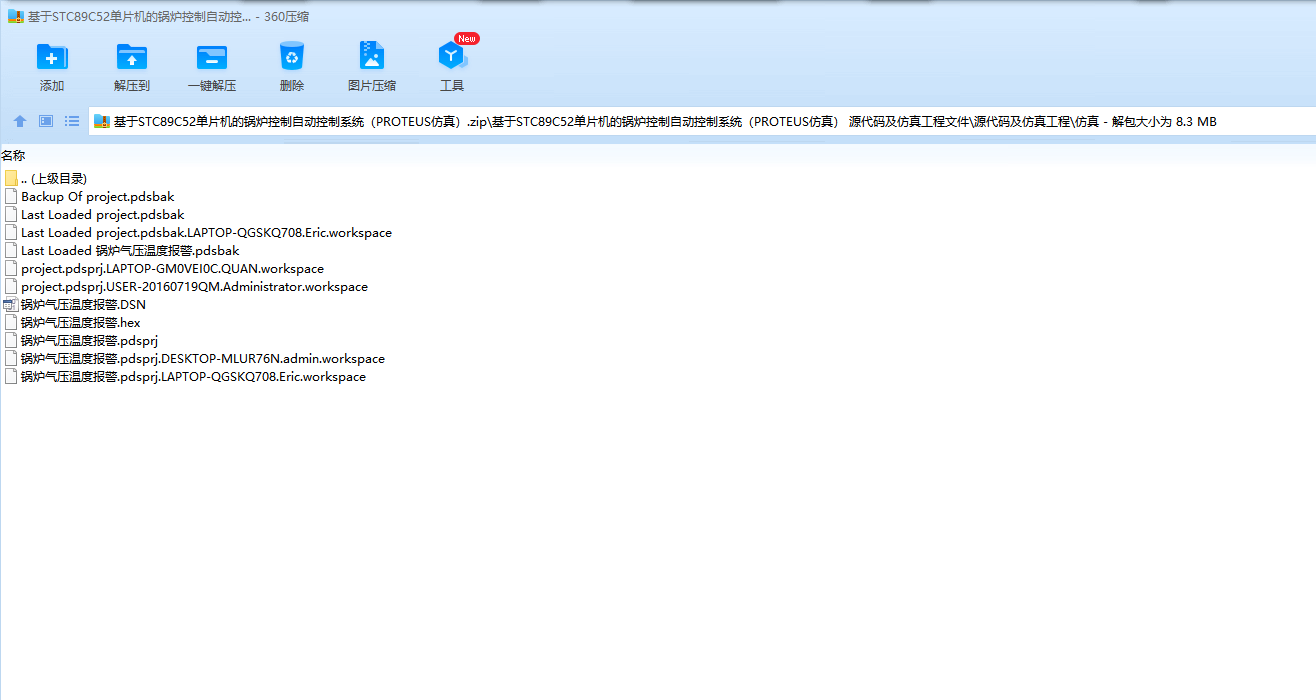The width and height of the screenshot is (1316, 700).
Task: Click the archive path address field
Action: coord(701,122)
